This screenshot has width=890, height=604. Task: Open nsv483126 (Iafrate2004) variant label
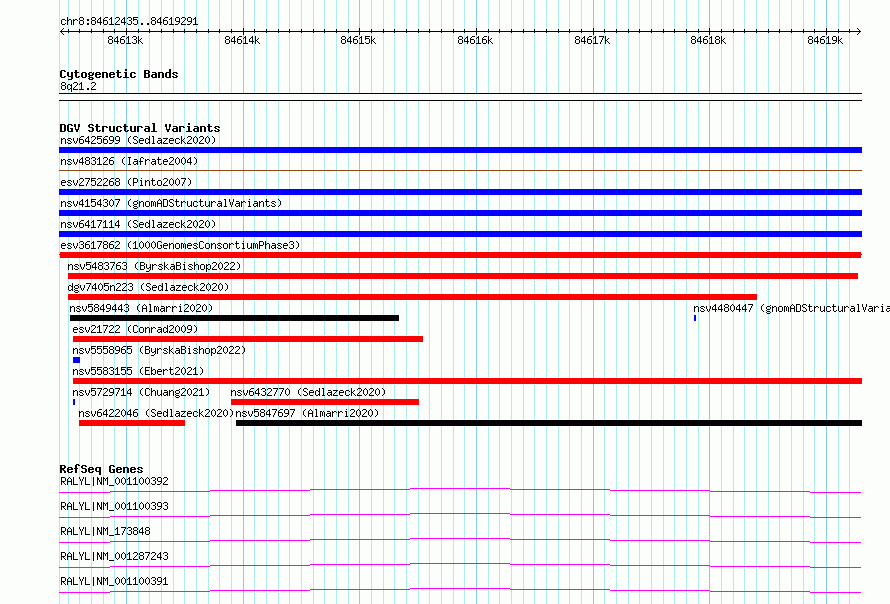(129, 161)
